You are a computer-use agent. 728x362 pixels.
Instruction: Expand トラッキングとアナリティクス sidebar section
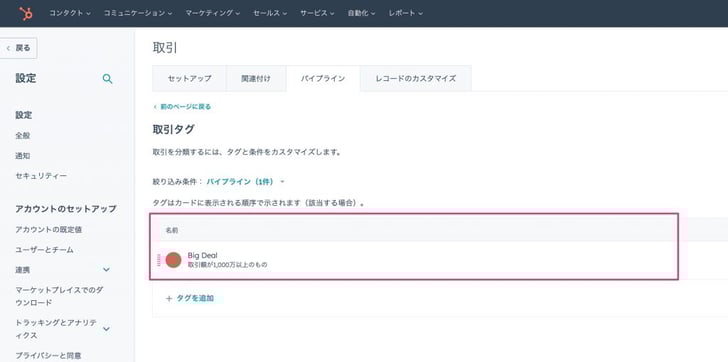[x=63, y=329]
